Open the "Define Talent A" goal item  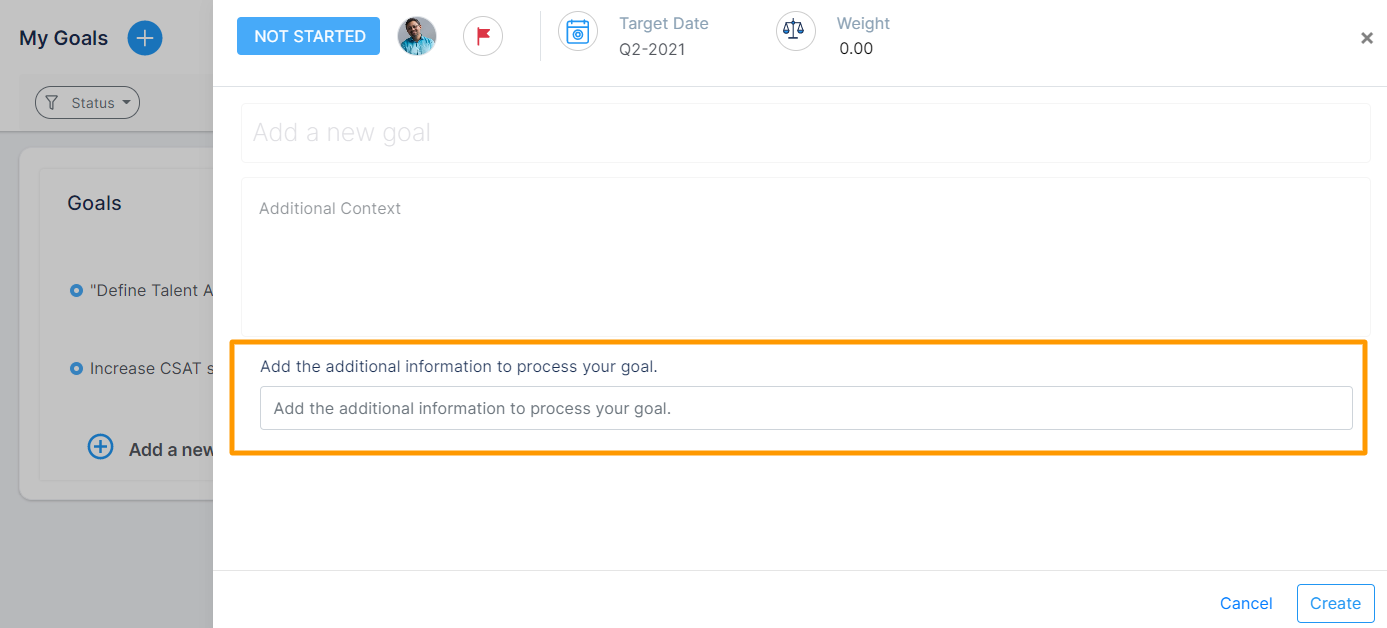pyautogui.click(x=151, y=291)
